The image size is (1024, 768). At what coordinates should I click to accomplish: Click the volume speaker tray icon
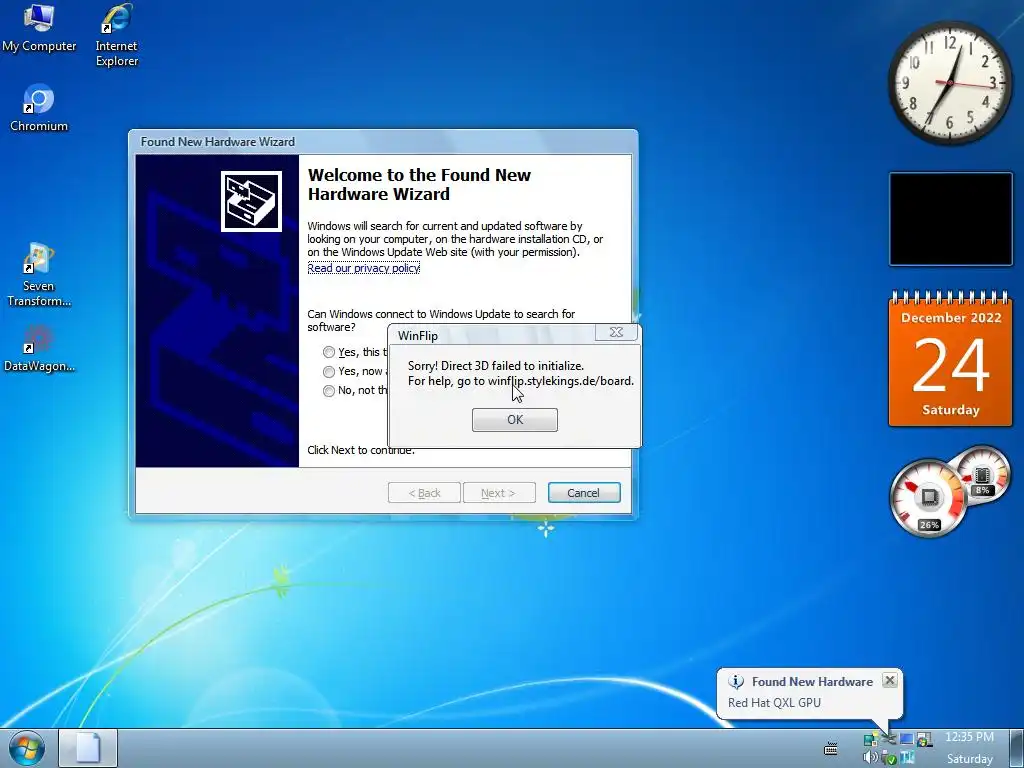tap(871, 758)
